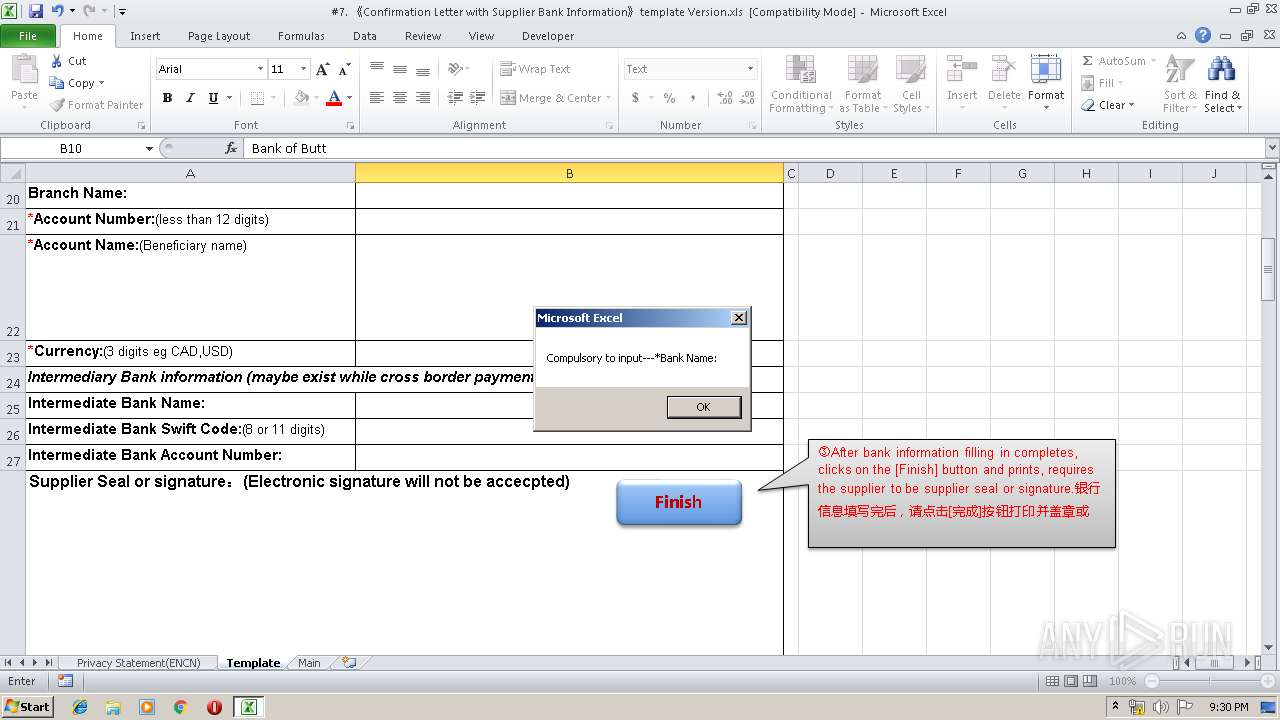Screen dimensions: 1280x720
Task: Click the Center alignment icon
Action: click(x=400, y=98)
